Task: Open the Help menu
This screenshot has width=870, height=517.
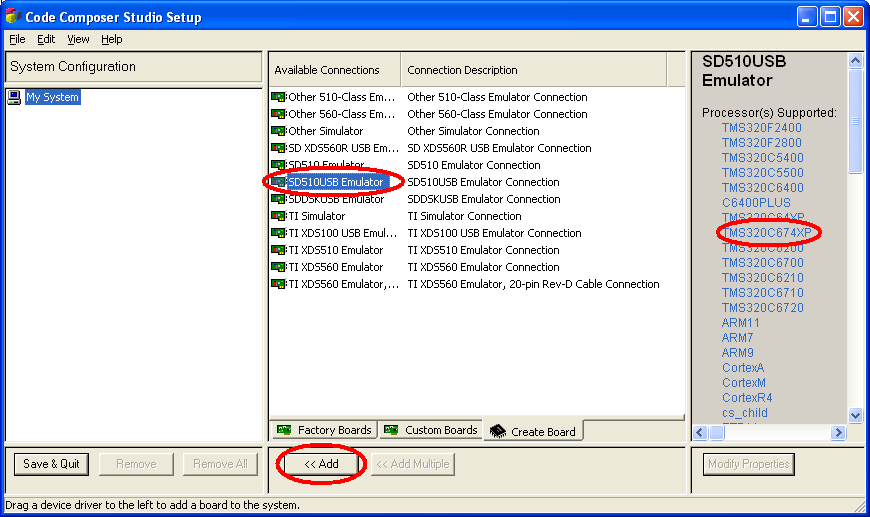Action: pyautogui.click(x=112, y=39)
